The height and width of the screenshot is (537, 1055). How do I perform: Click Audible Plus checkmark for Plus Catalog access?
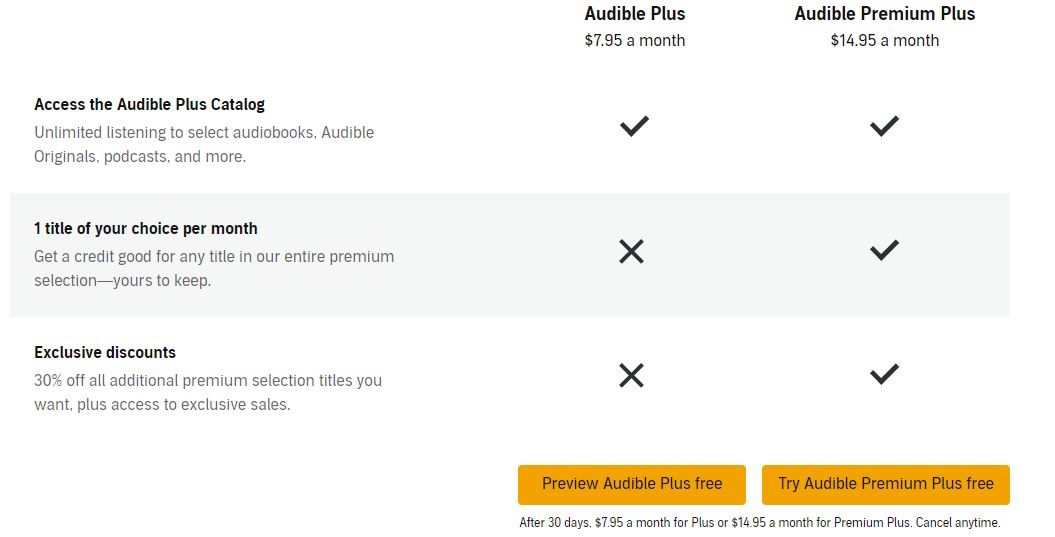[634, 127]
